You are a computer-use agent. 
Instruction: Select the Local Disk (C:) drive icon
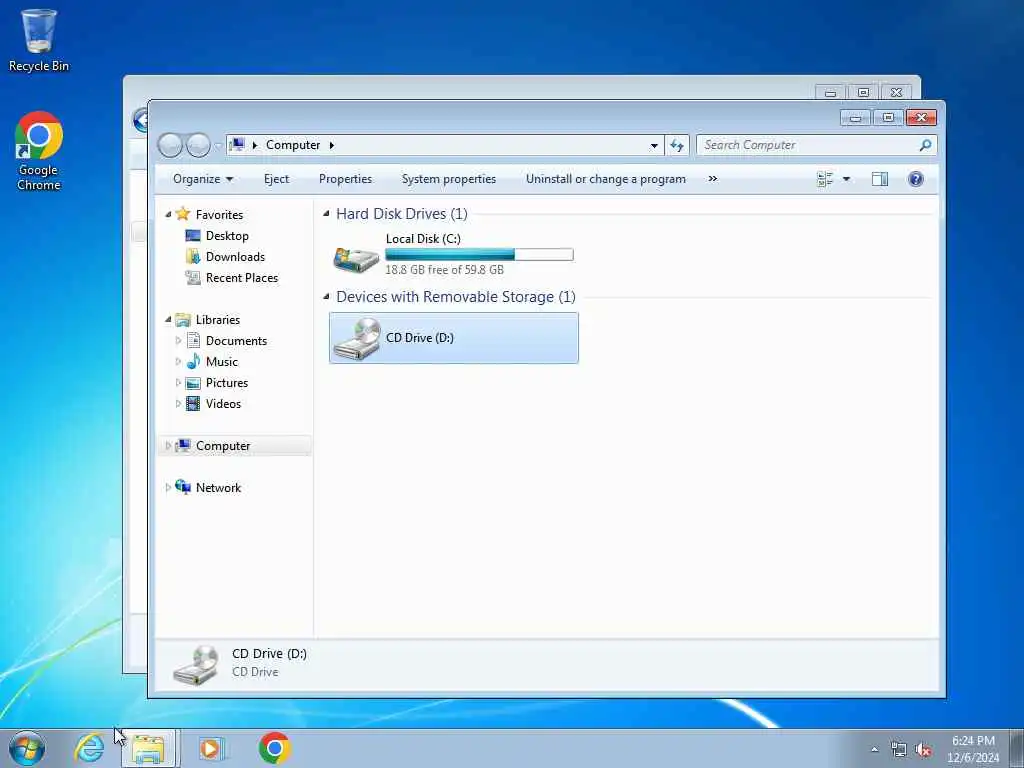356,258
